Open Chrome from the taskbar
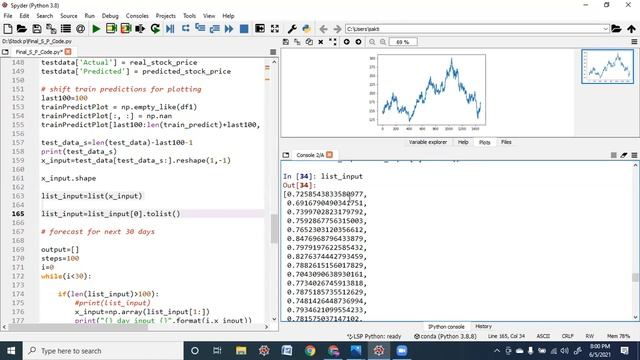 click(310, 351)
